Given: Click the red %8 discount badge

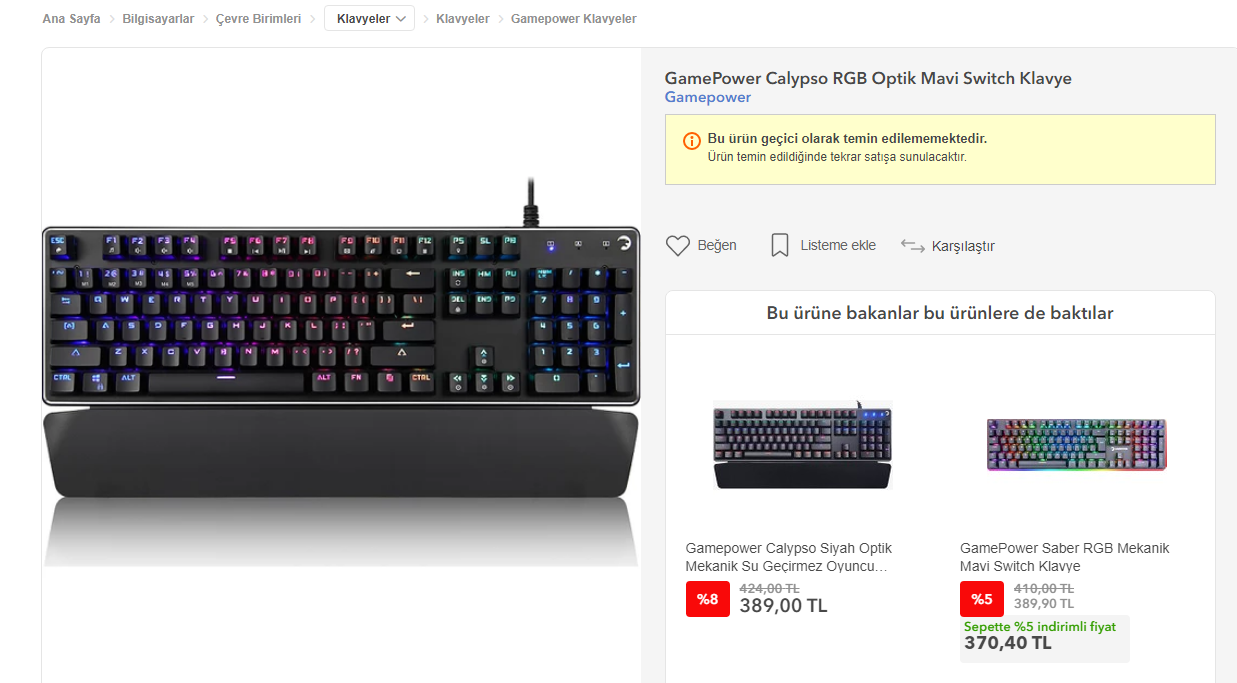Looking at the screenshot, I should tap(708, 599).
